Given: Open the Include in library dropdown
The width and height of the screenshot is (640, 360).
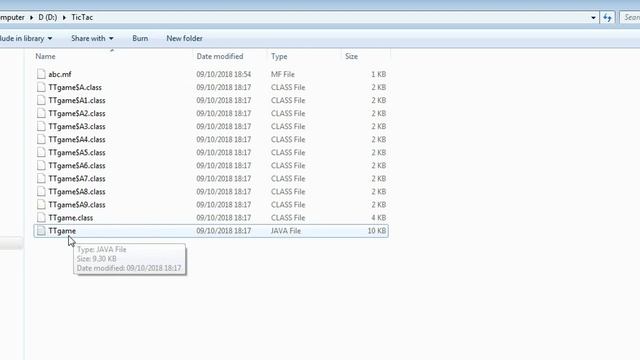Looking at the screenshot, I should 26,38.
